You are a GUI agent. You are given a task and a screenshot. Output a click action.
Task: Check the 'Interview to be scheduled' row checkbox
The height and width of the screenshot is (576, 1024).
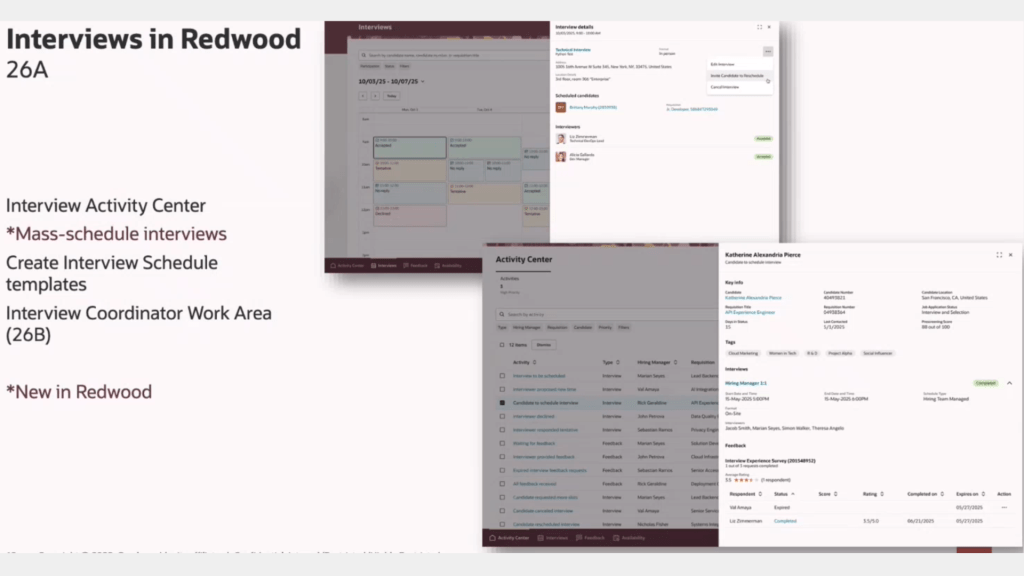tap(502, 376)
